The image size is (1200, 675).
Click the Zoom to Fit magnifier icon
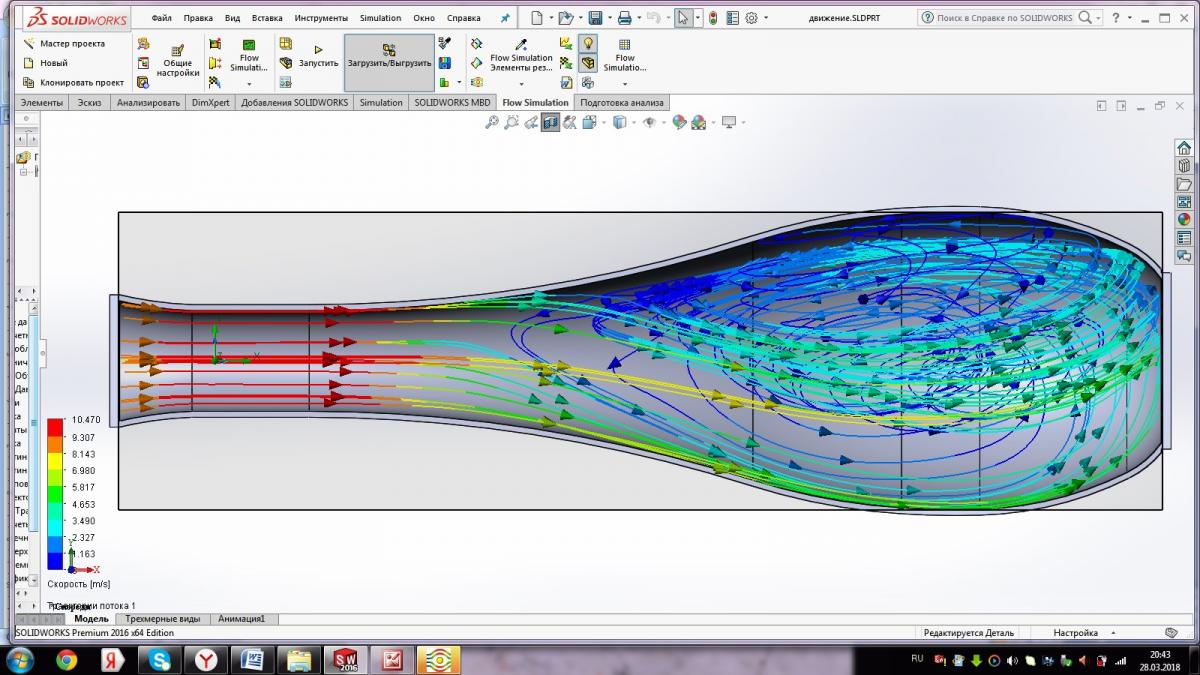coord(491,122)
